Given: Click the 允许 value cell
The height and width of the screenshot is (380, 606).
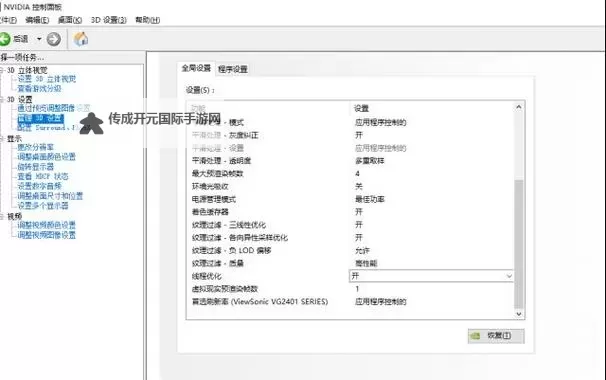Looking at the screenshot, I should [x=362, y=250].
